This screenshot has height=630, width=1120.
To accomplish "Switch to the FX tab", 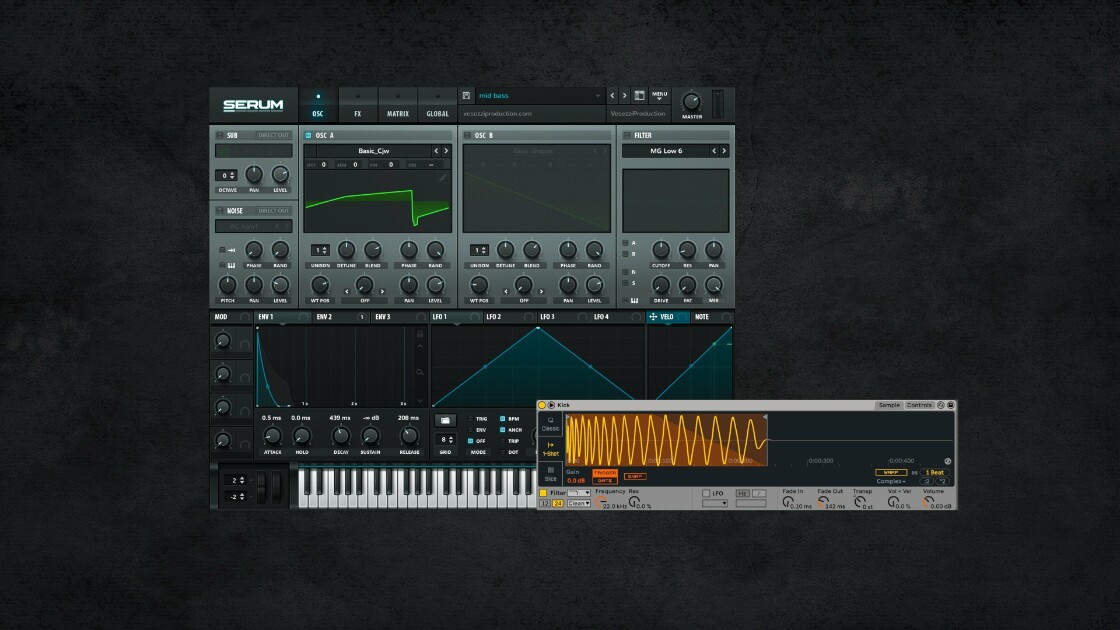I will click(x=358, y=106).
